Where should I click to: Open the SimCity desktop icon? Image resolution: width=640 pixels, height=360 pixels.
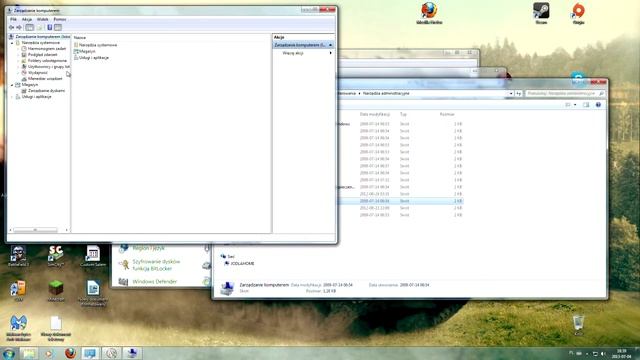56,256
